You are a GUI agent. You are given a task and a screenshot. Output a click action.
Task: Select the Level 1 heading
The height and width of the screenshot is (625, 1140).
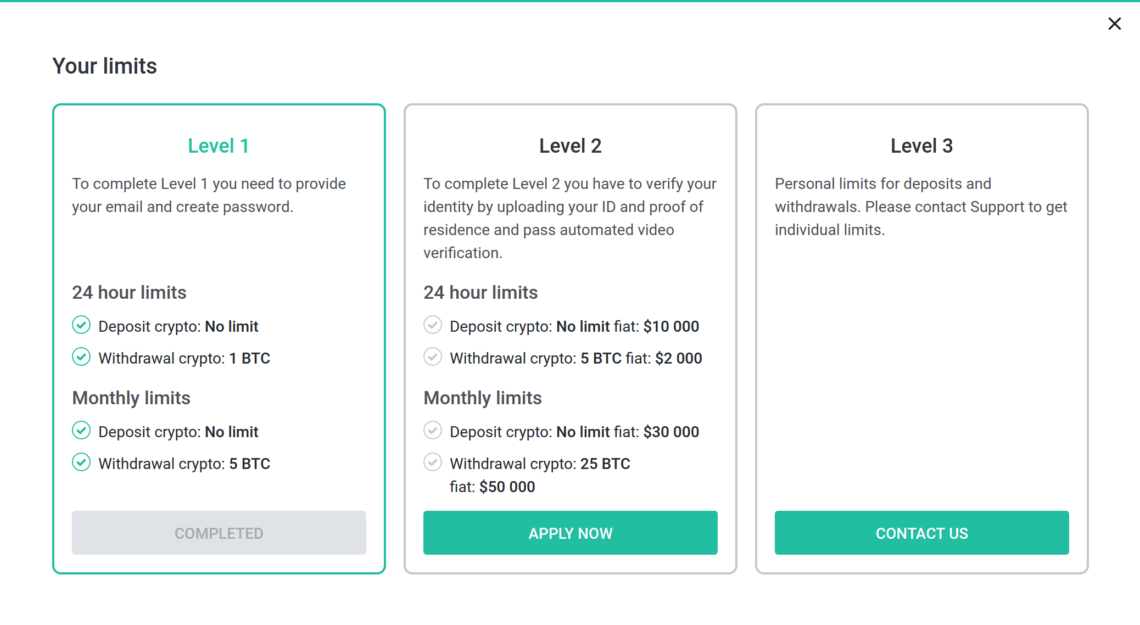tap(218, 146)
